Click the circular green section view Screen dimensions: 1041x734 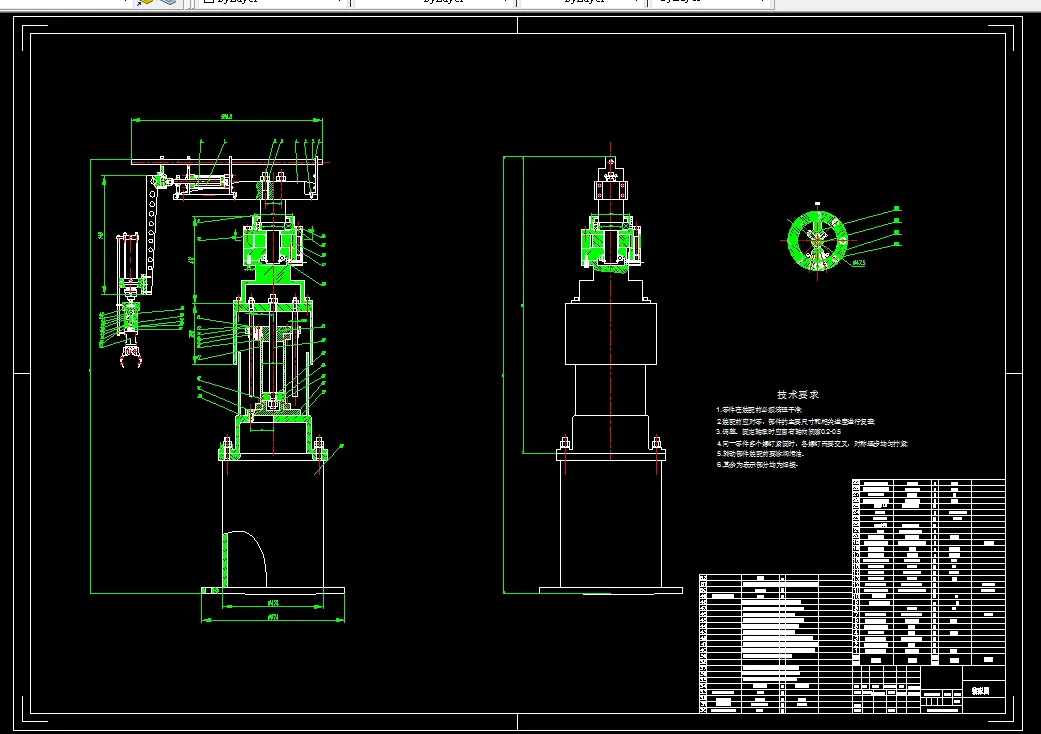click(817, 240)
